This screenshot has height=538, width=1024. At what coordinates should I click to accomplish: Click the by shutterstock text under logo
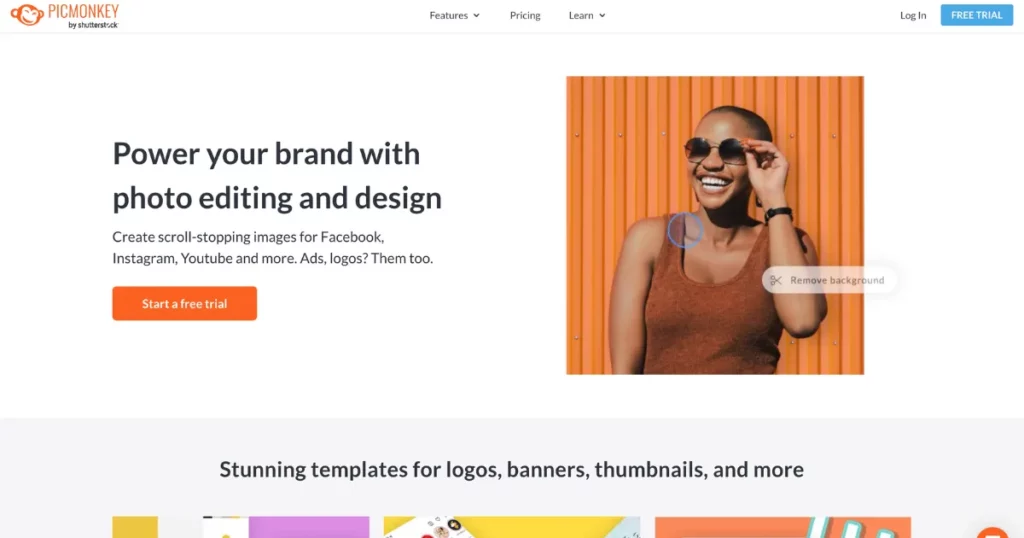point(93,25)
